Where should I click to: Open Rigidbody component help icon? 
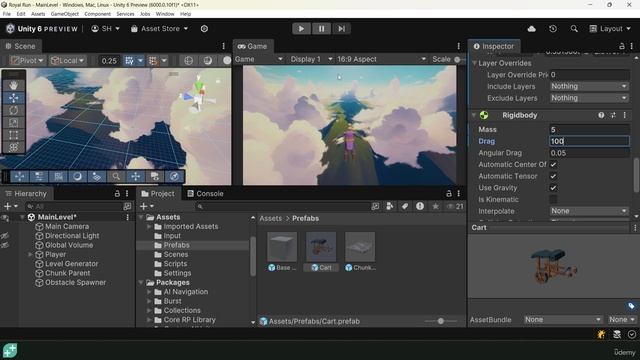click(x=601, y=116)
